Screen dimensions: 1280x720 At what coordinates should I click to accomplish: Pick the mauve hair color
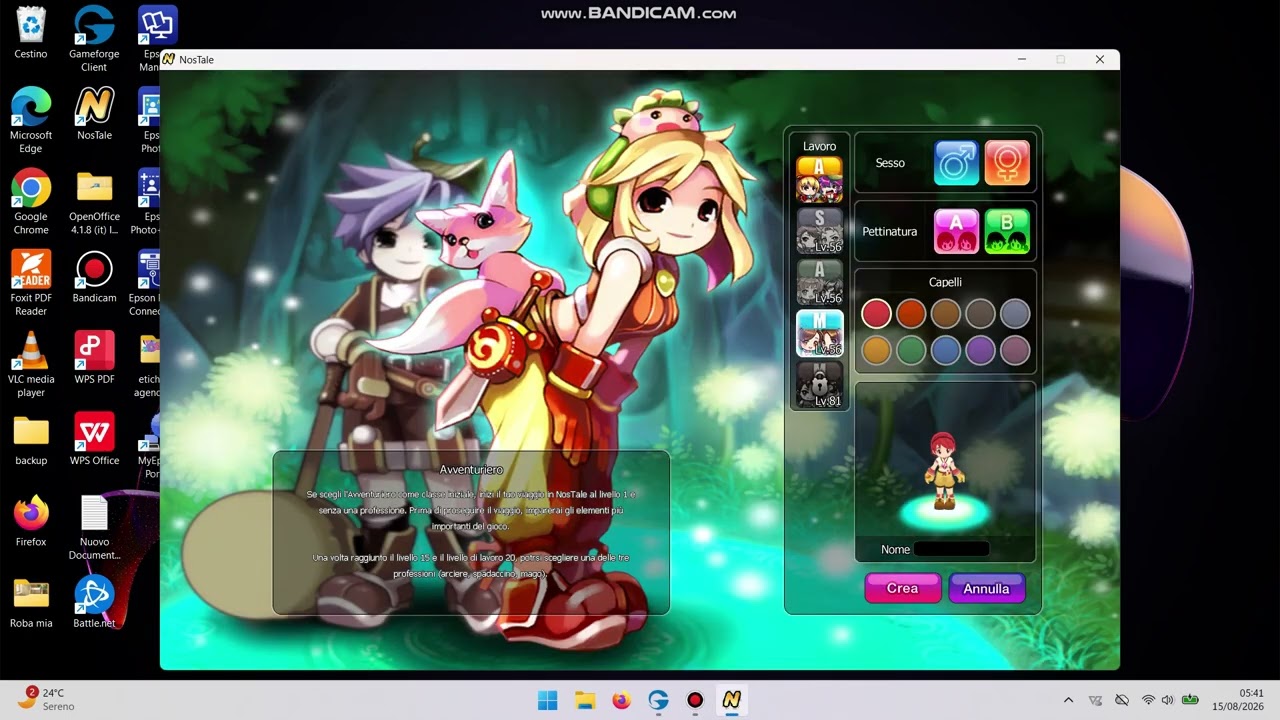pos(1015,350)
